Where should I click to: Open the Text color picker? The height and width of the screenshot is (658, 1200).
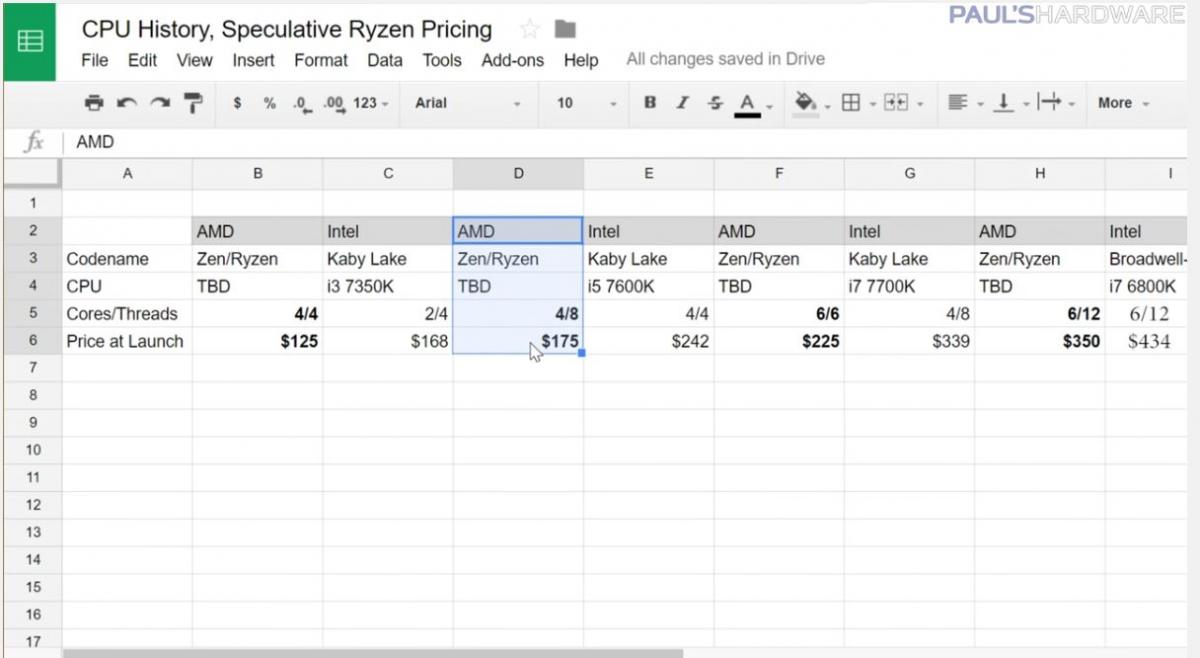pos(747,103)
